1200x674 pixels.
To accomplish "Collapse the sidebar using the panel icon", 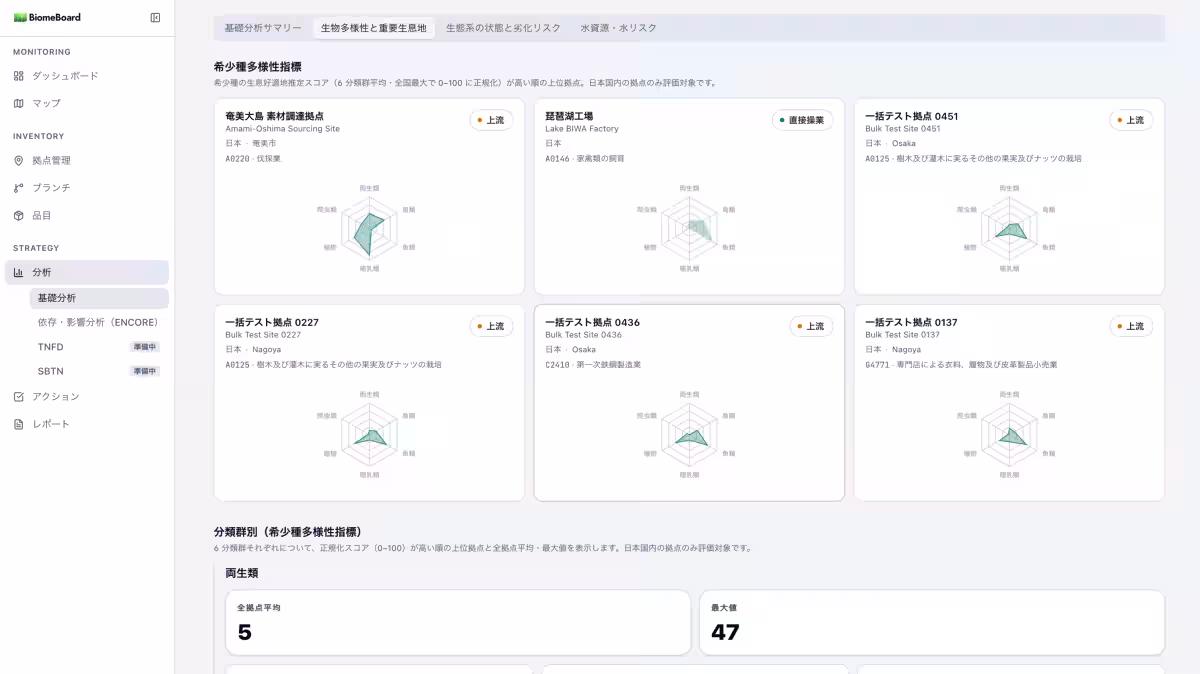I will tap(155, 17).
